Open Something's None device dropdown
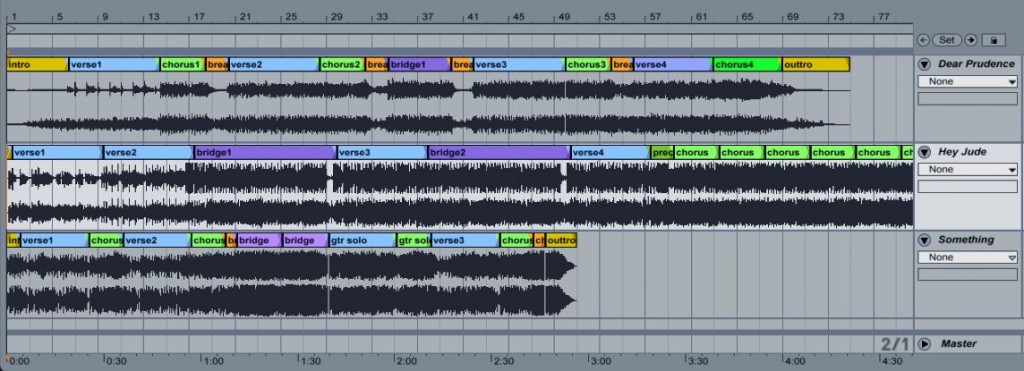The width and height of the screenshot is (1024, 371). tap(968, 257)
